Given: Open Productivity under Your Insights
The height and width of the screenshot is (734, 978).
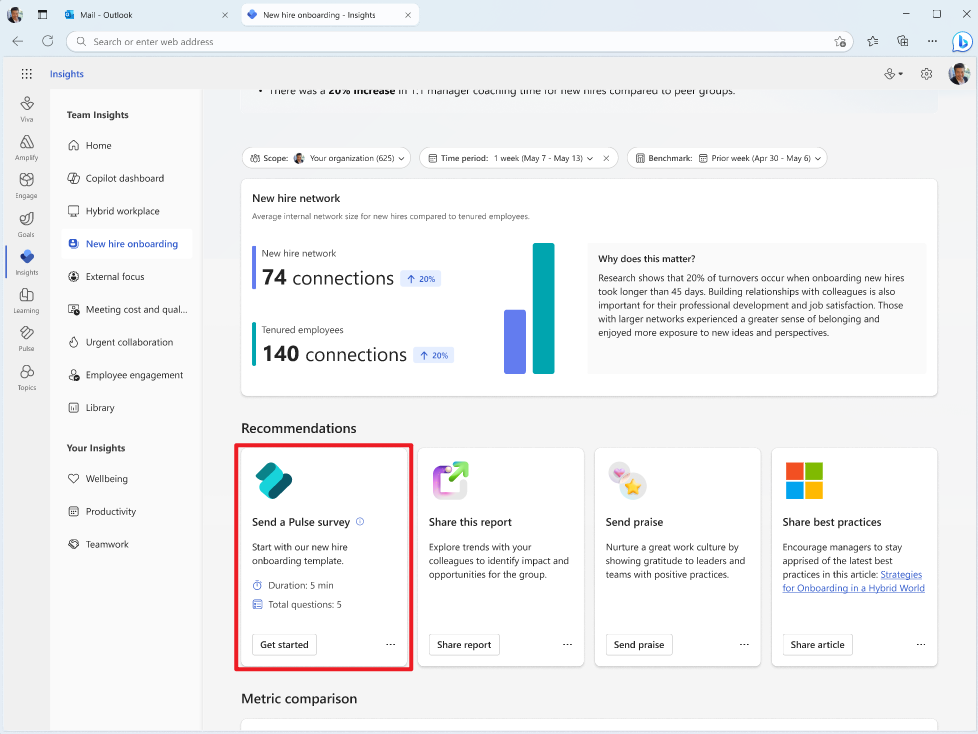Looking at the screenshot, I should 127,511.
